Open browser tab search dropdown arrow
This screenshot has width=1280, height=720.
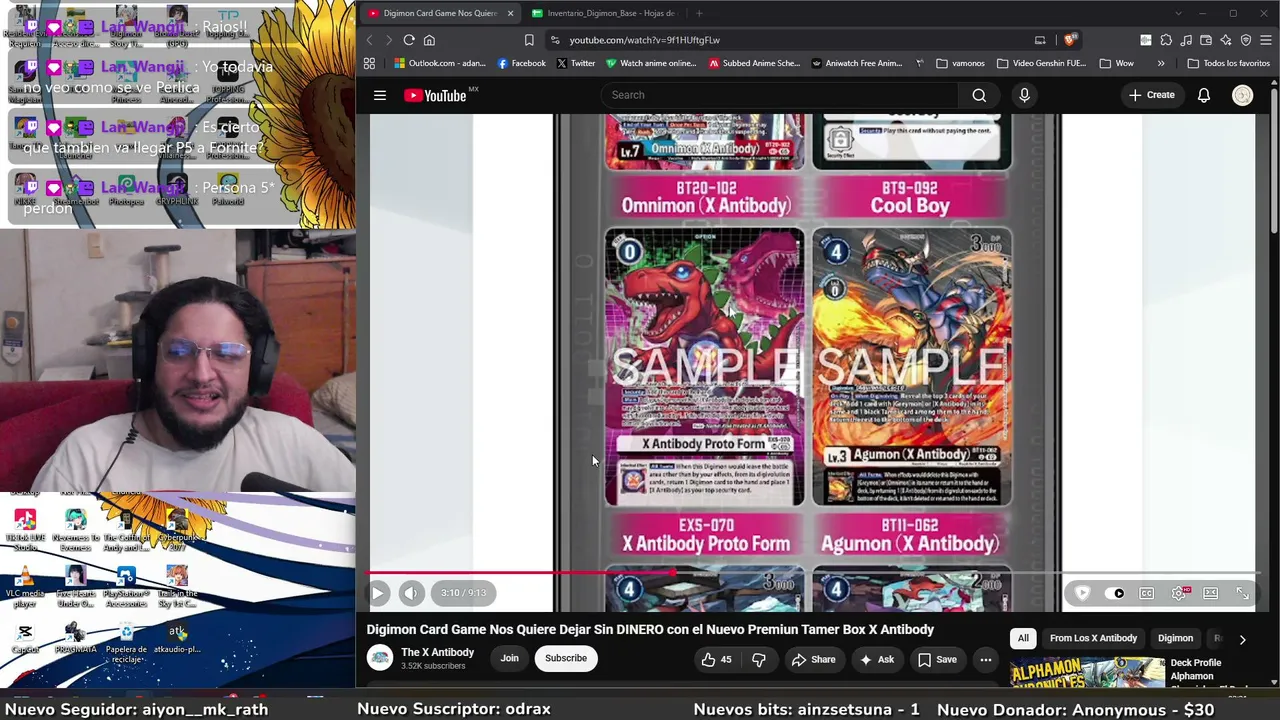[x=1178, y=13]
